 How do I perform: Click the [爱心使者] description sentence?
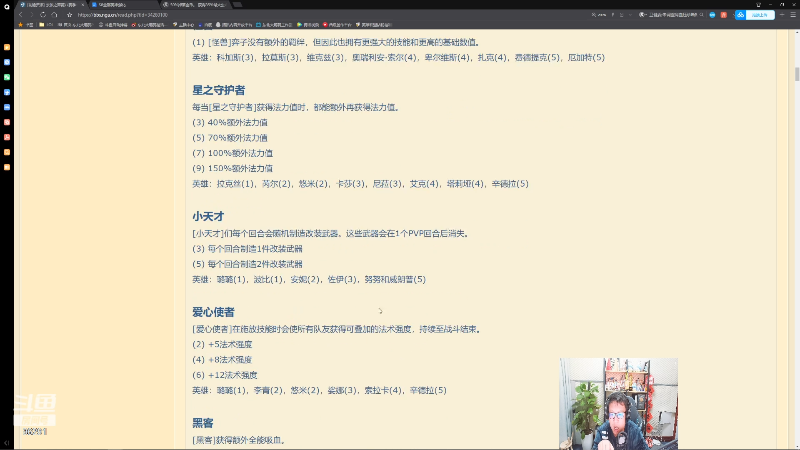[x=336, y=329]
